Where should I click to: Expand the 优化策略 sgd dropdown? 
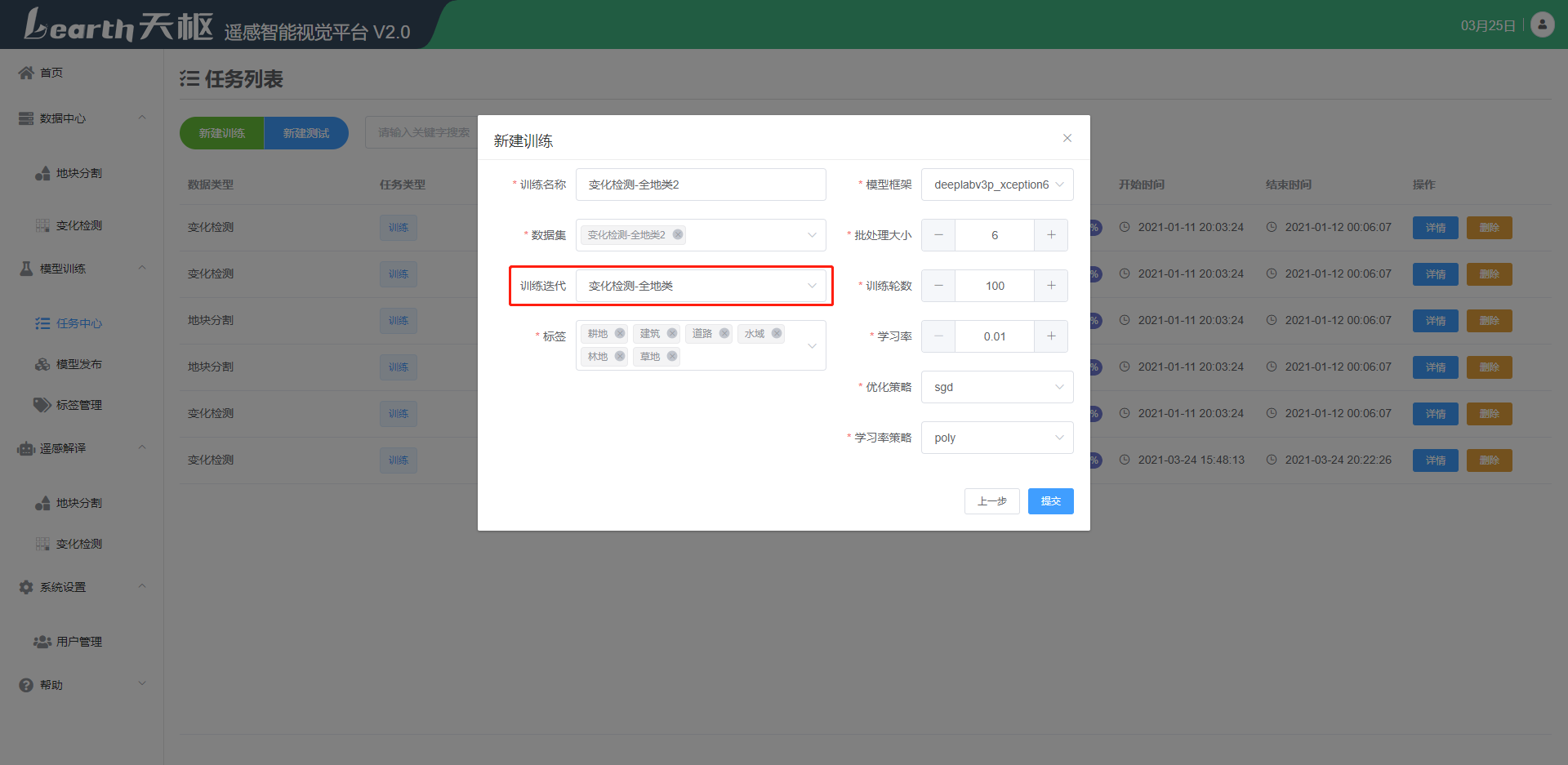pyautogui.click(x=996, y=387)
